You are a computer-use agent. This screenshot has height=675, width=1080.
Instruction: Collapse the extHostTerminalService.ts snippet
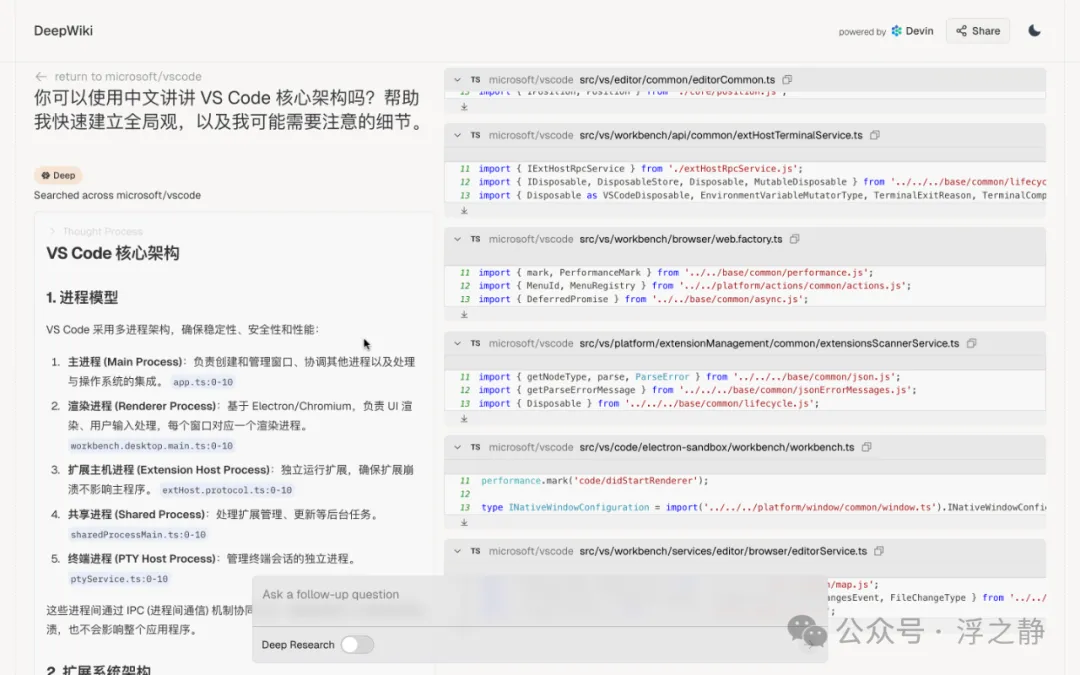pos(457,136)
